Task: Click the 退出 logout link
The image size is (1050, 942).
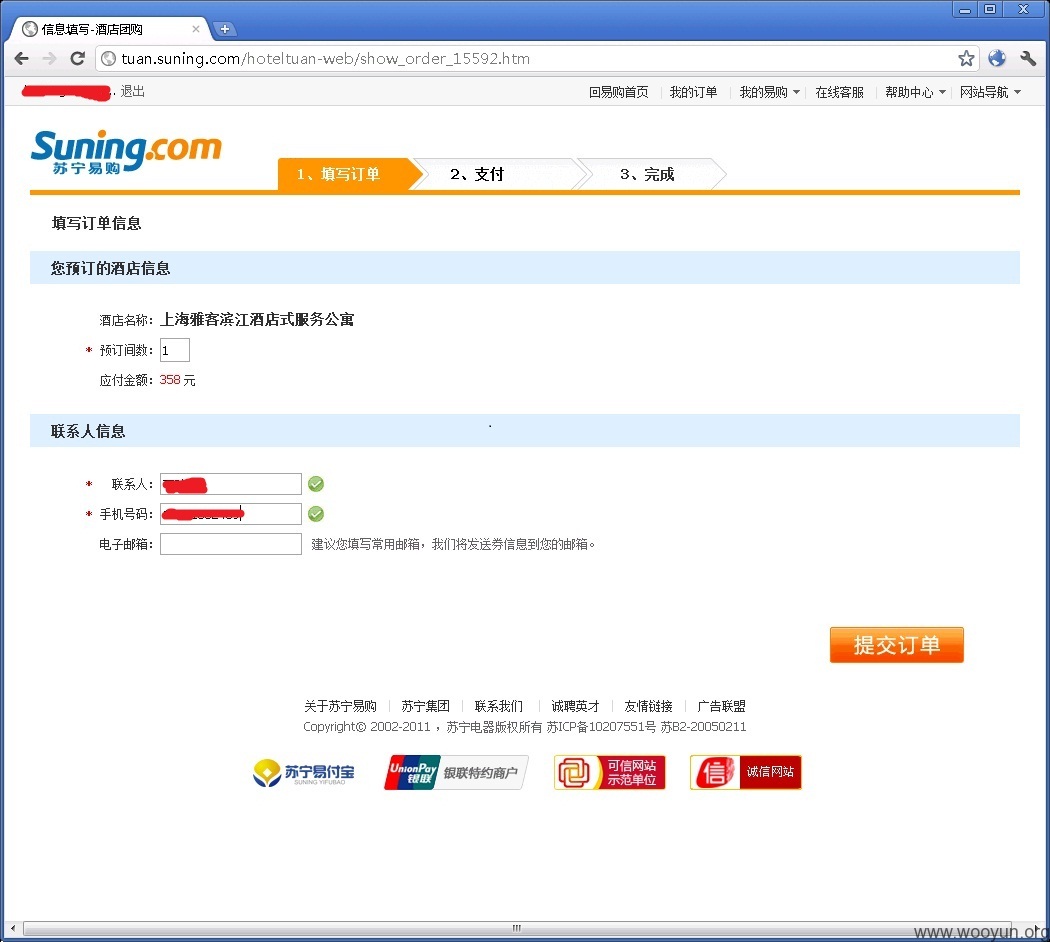Action: point(133,92)
